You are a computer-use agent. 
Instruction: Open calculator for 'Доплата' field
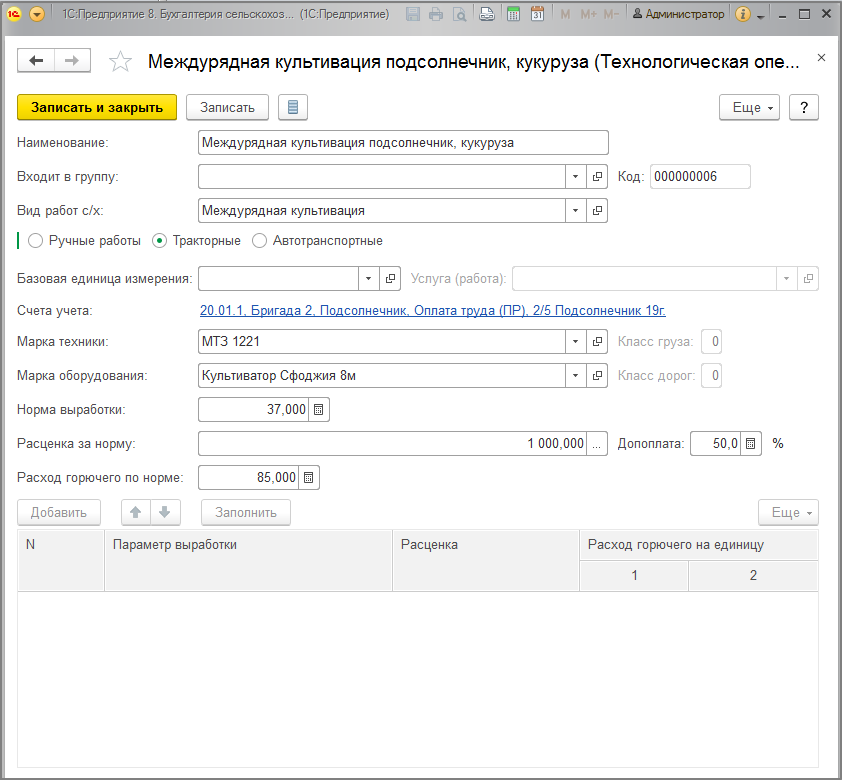[751, 443]
